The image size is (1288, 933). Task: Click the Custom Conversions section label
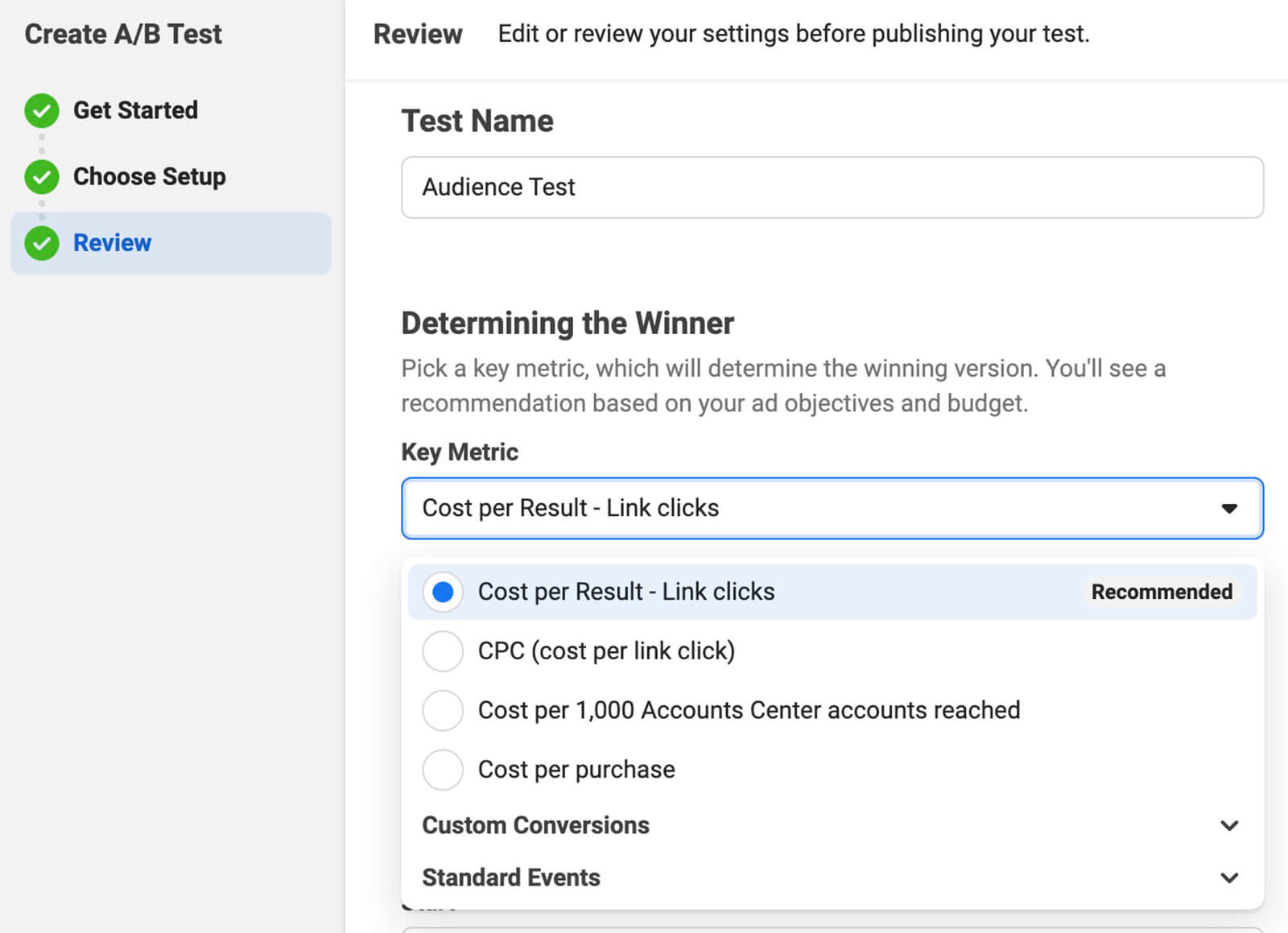[x=535, y=826]
